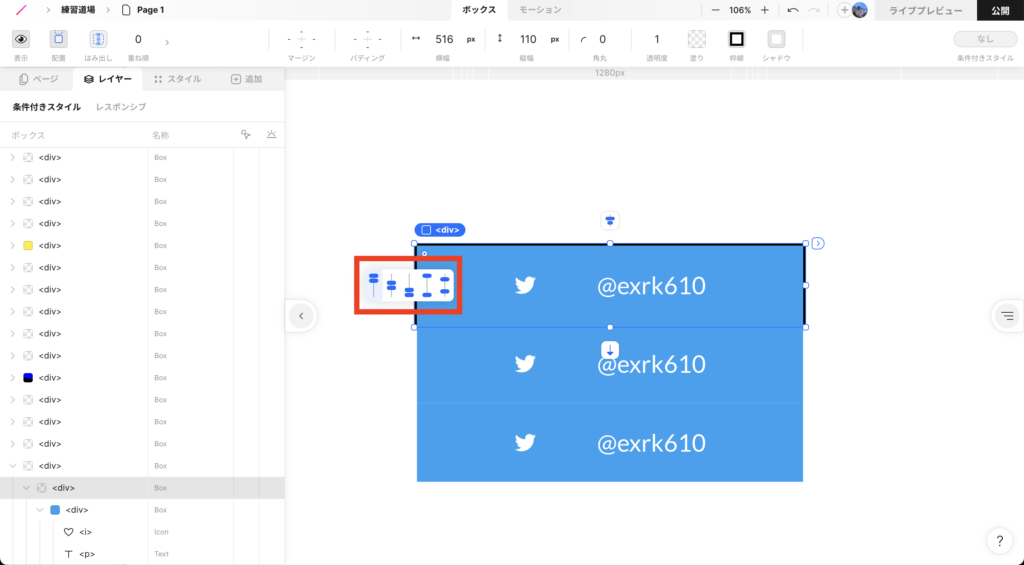This screenshot has height=565, width=1024.
Task: Open the 枠線 border swatch
Action: [x=736, y=39]
